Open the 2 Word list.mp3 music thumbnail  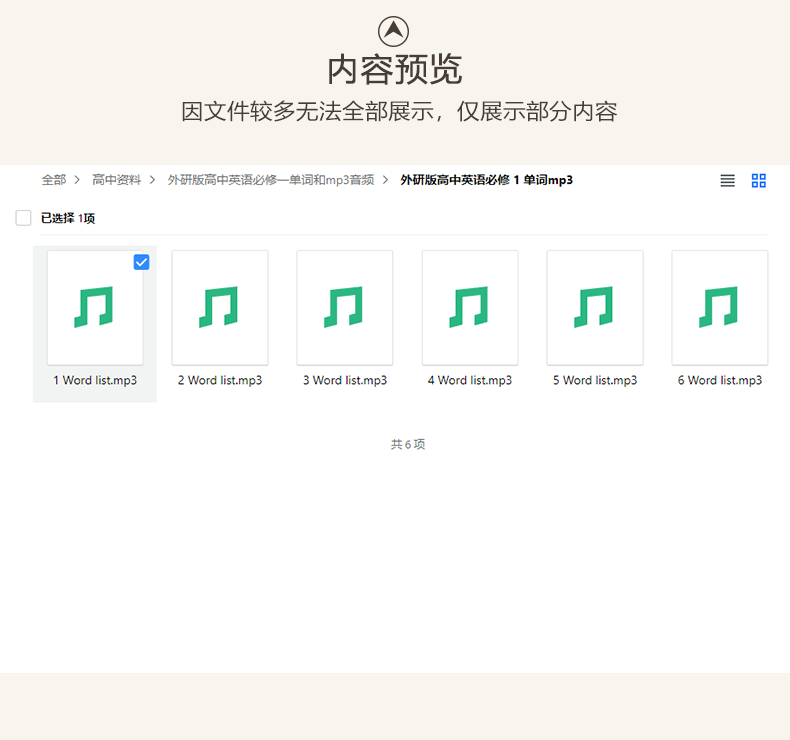click(220, 307)
